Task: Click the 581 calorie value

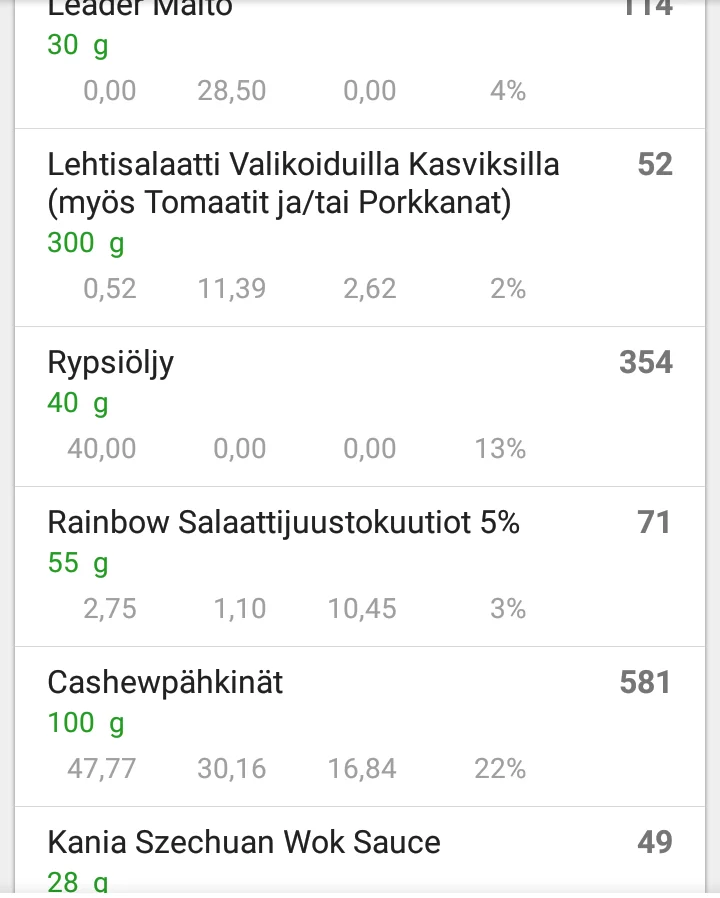Action: (x=645, y=682)
